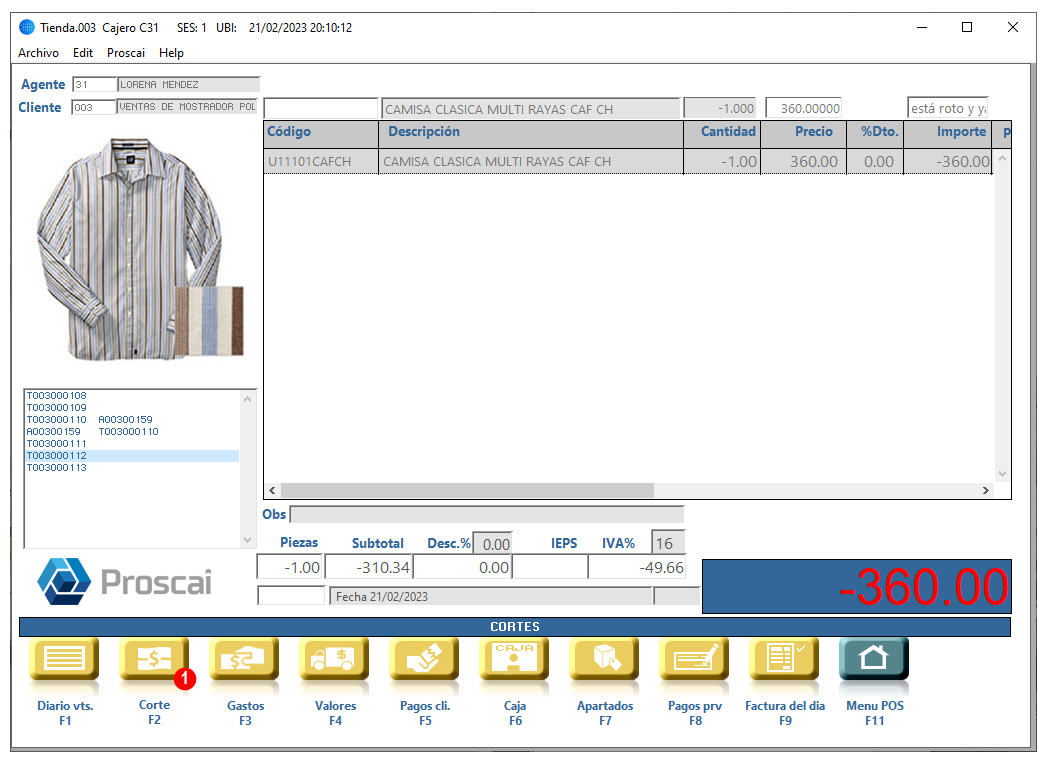Screen dimensions: 1047x764
Task: Open the Corte F2 cash icon
Action: 154,658
